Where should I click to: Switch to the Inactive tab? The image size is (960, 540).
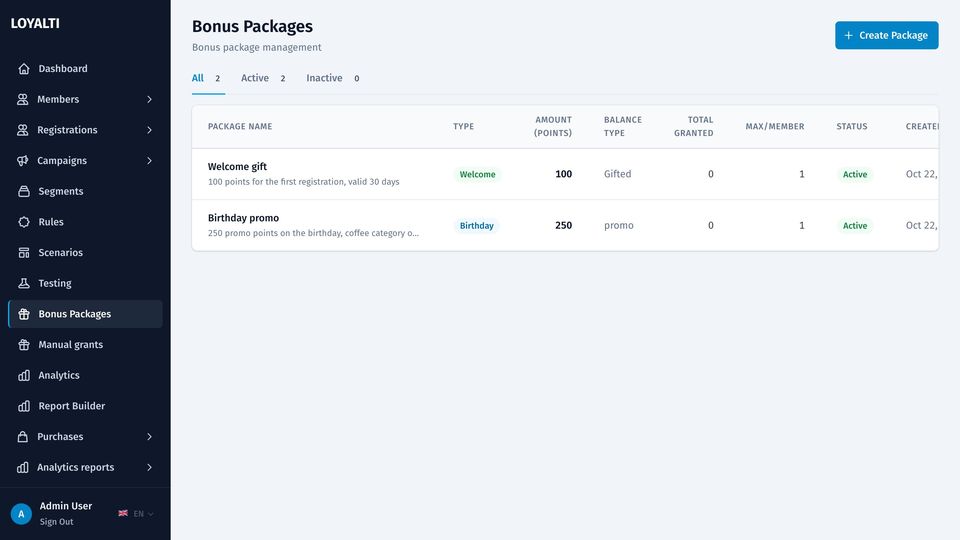point(332,78)
